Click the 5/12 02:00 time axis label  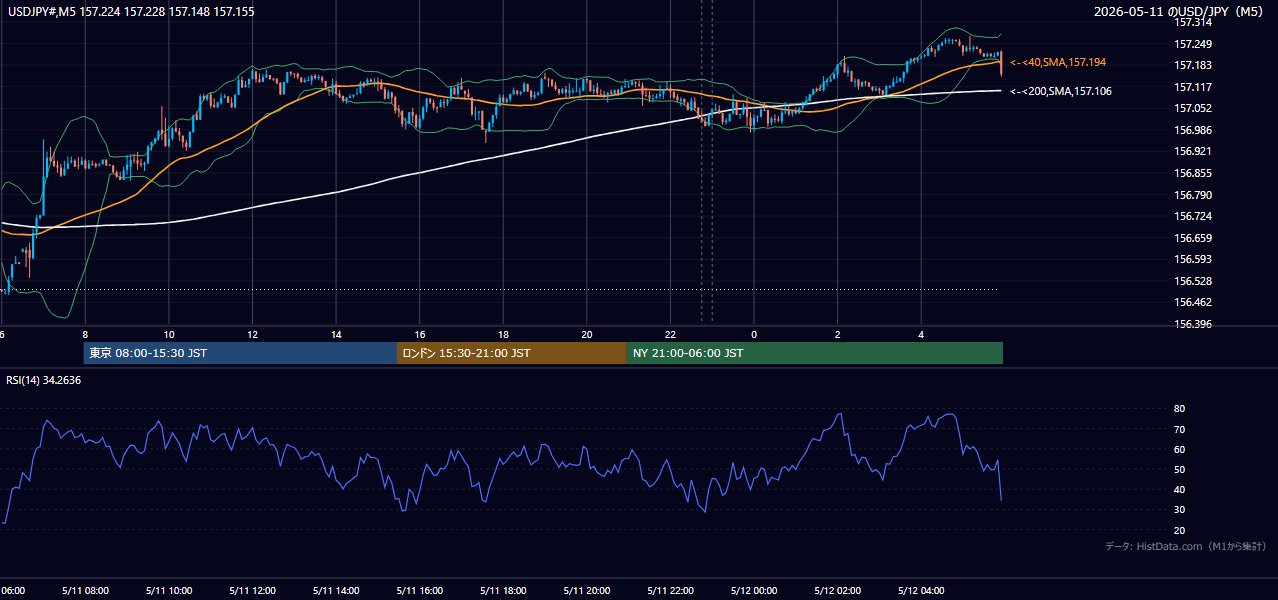coord(837,591)
